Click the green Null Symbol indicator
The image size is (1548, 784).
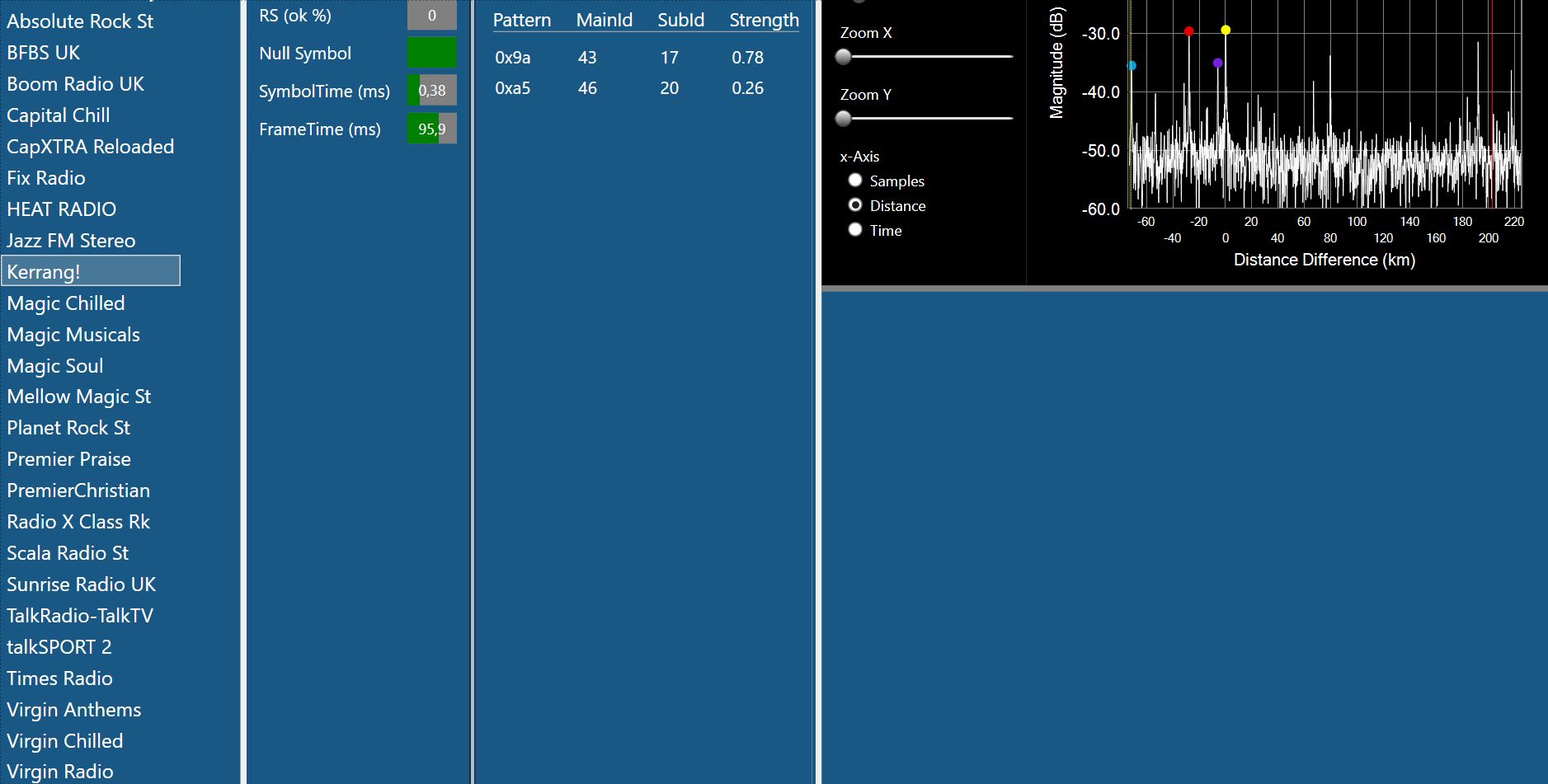pyautogui.click(x=431, y=53)
